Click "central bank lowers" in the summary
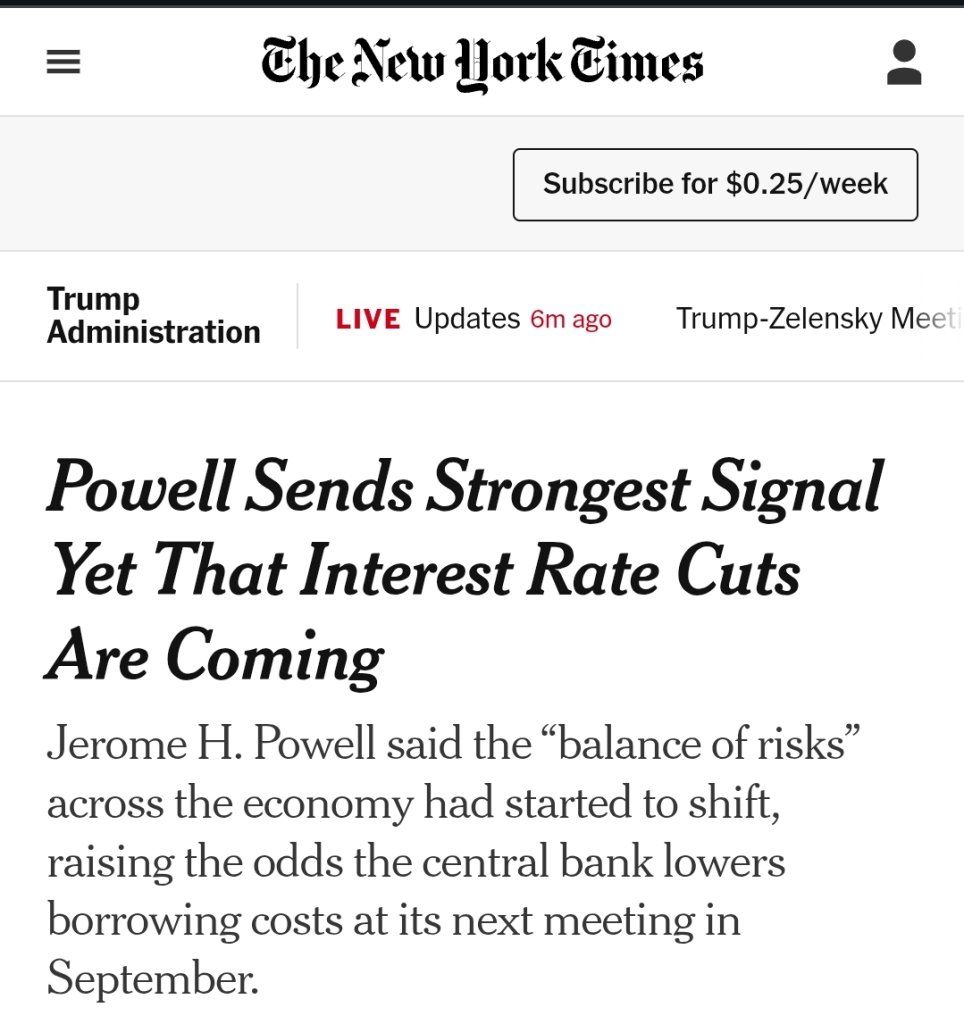 point(603,862)
